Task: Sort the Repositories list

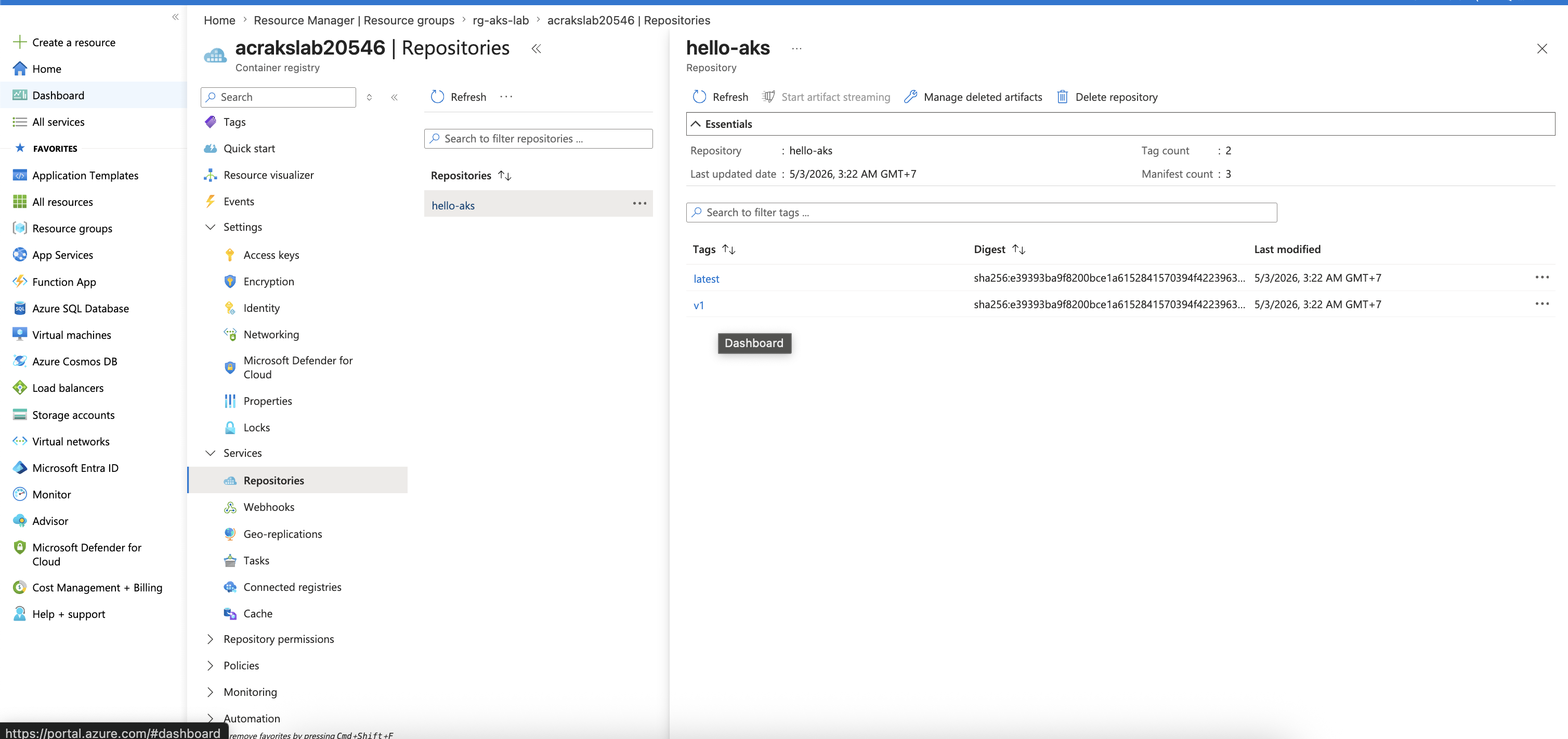Action: (x=505, y=175)
